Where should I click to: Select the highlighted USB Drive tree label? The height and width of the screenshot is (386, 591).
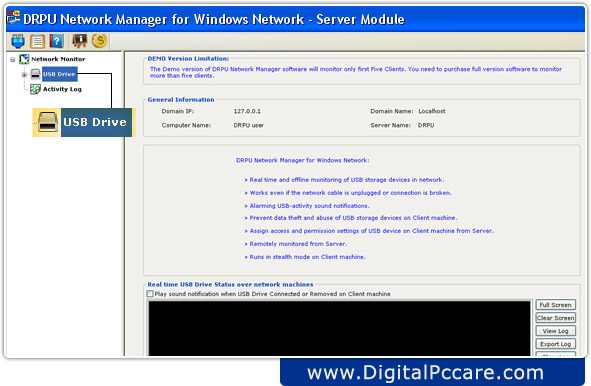[x=59, y=74]
